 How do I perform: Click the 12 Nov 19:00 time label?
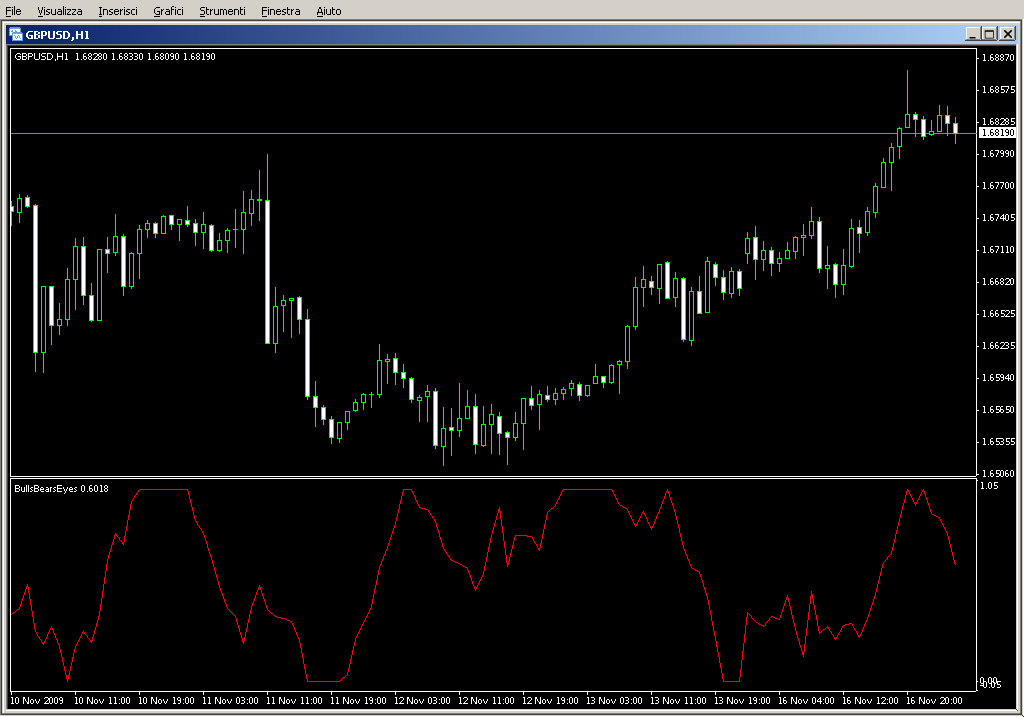[x=551, y=701]
